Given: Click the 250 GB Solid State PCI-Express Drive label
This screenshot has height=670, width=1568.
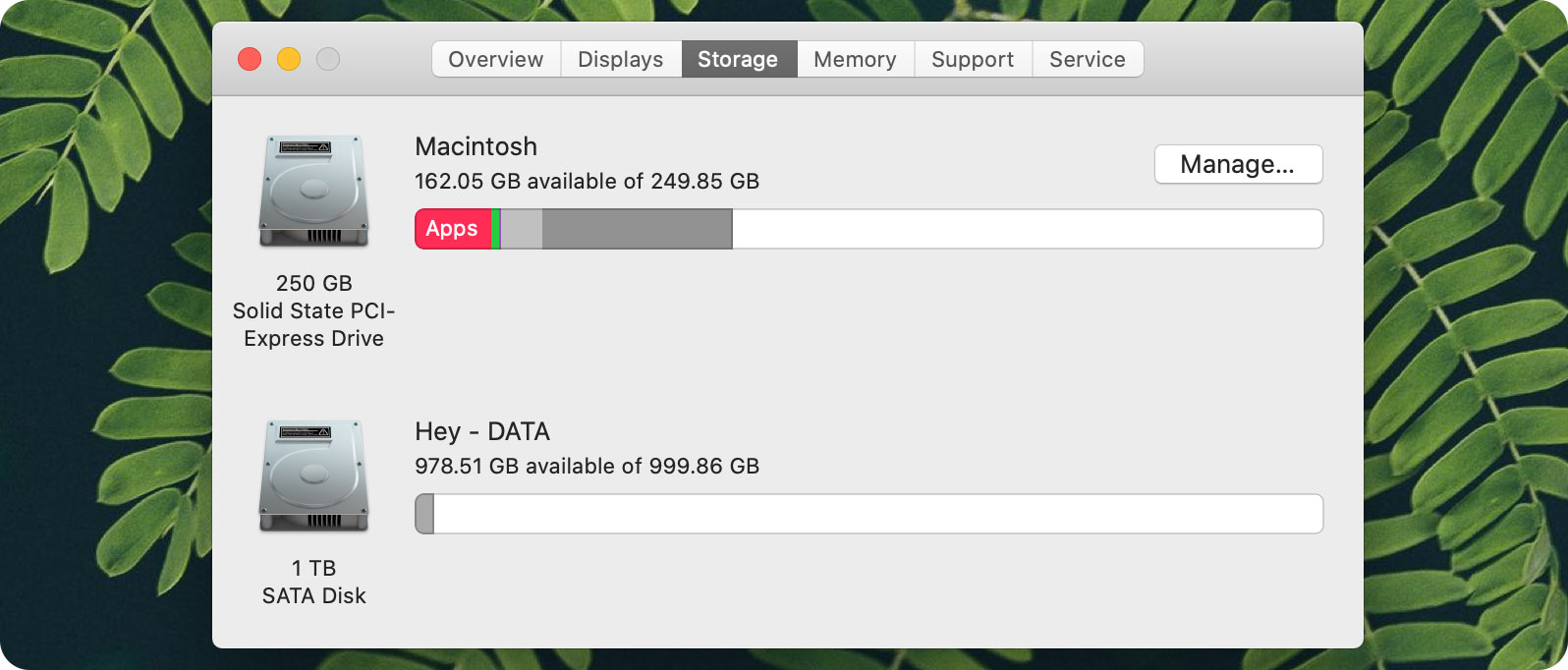Looking at the screenshot, I should [x=314, y=310].
